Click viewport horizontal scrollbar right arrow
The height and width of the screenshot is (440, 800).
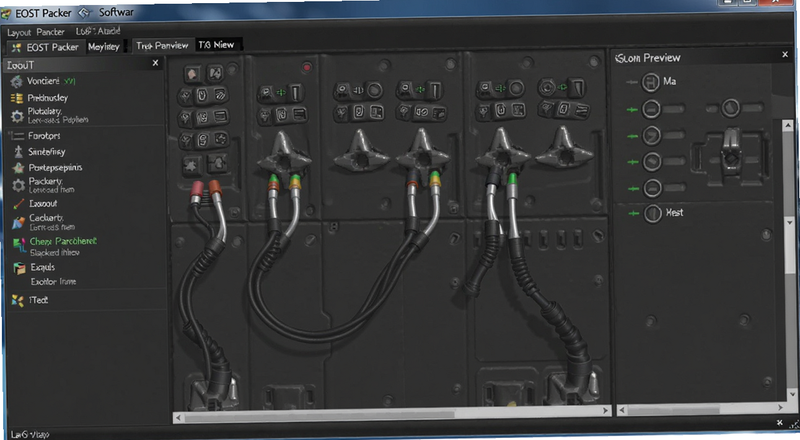coord(606,410)
